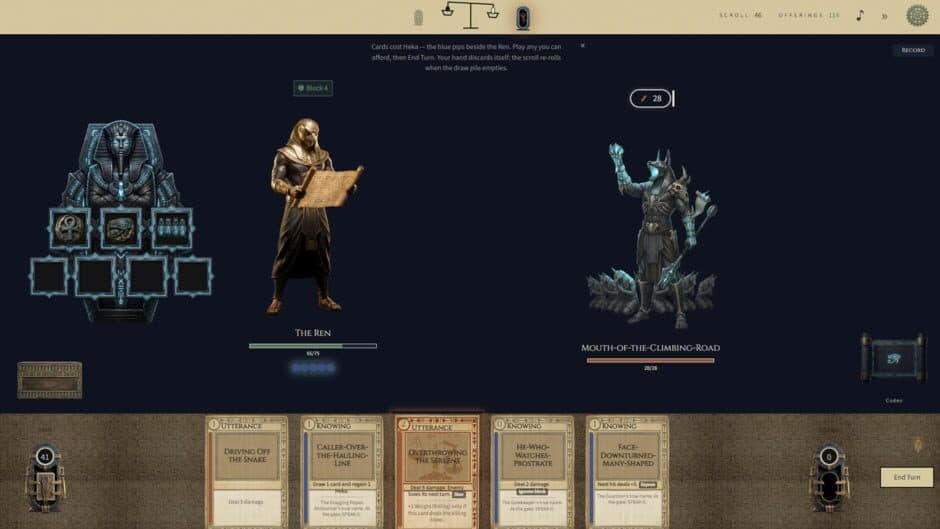940x529 pixels.
Task: Select the canopic jars relic slot
Action: click(x=171, y=229)
